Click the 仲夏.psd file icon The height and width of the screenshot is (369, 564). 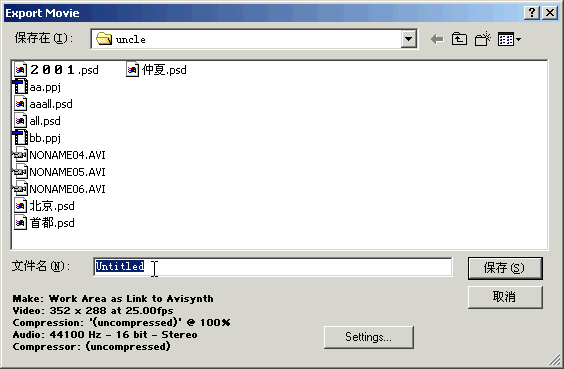[132, 70]
